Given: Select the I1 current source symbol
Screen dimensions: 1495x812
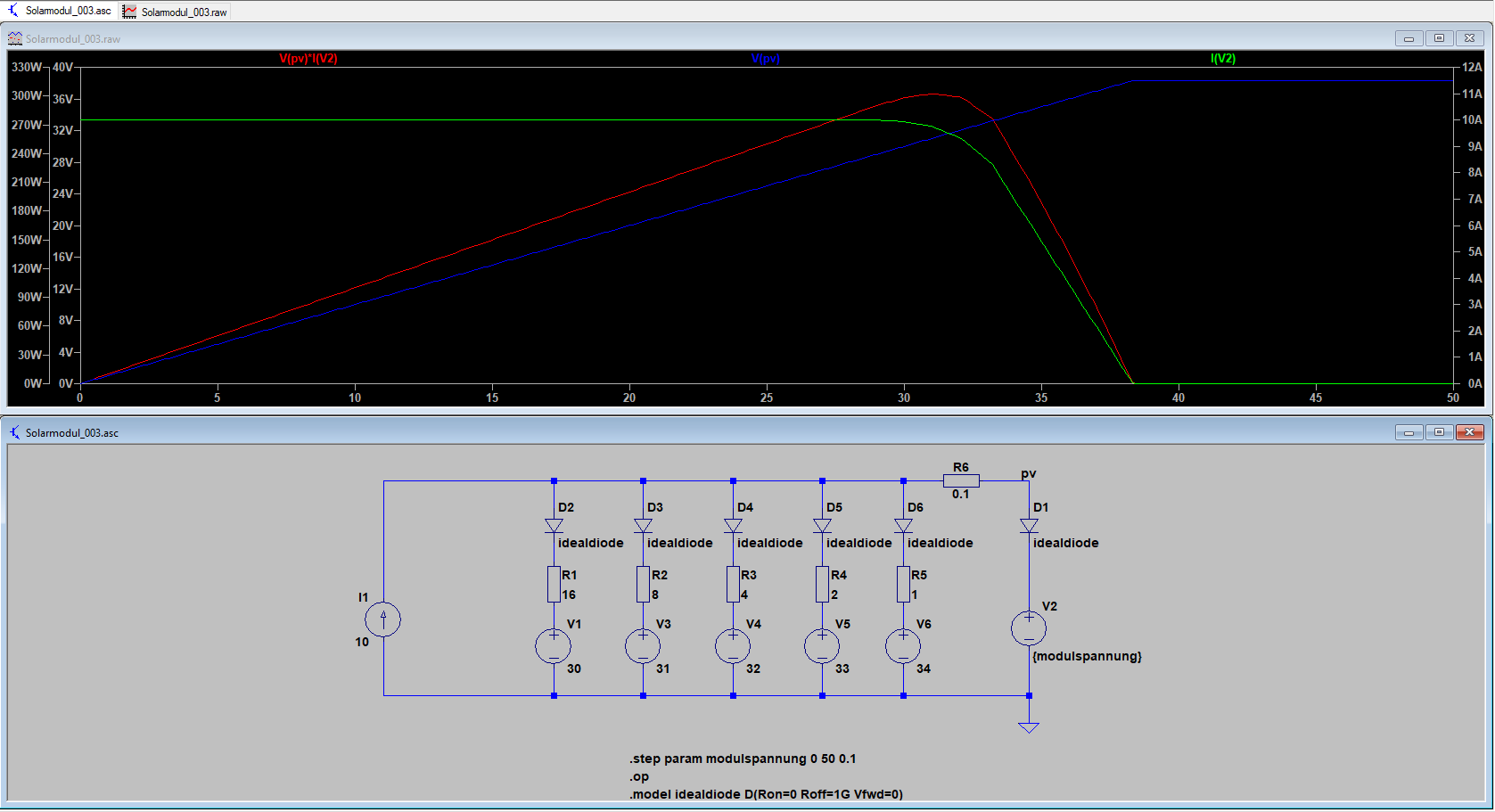Looking at the screenshot, I should click(383, 619).
